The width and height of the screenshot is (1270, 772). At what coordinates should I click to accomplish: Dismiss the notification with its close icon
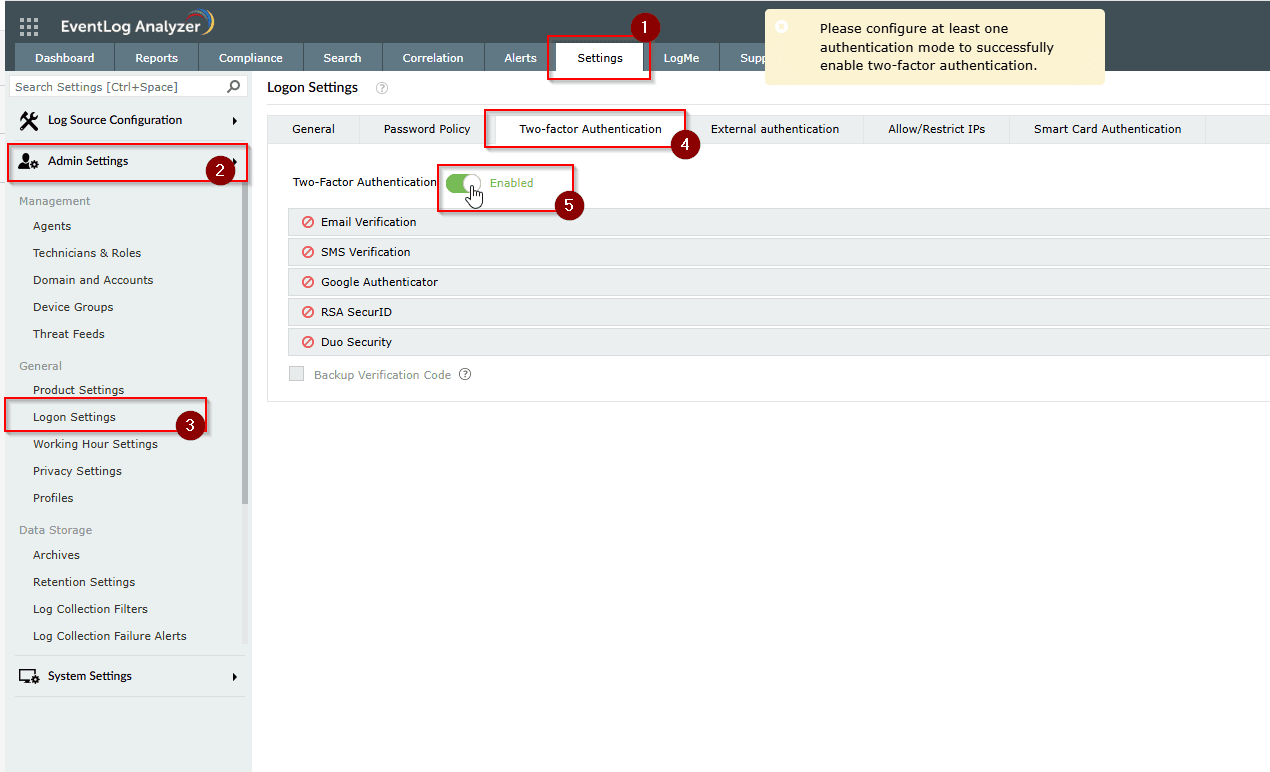point(782,27)
